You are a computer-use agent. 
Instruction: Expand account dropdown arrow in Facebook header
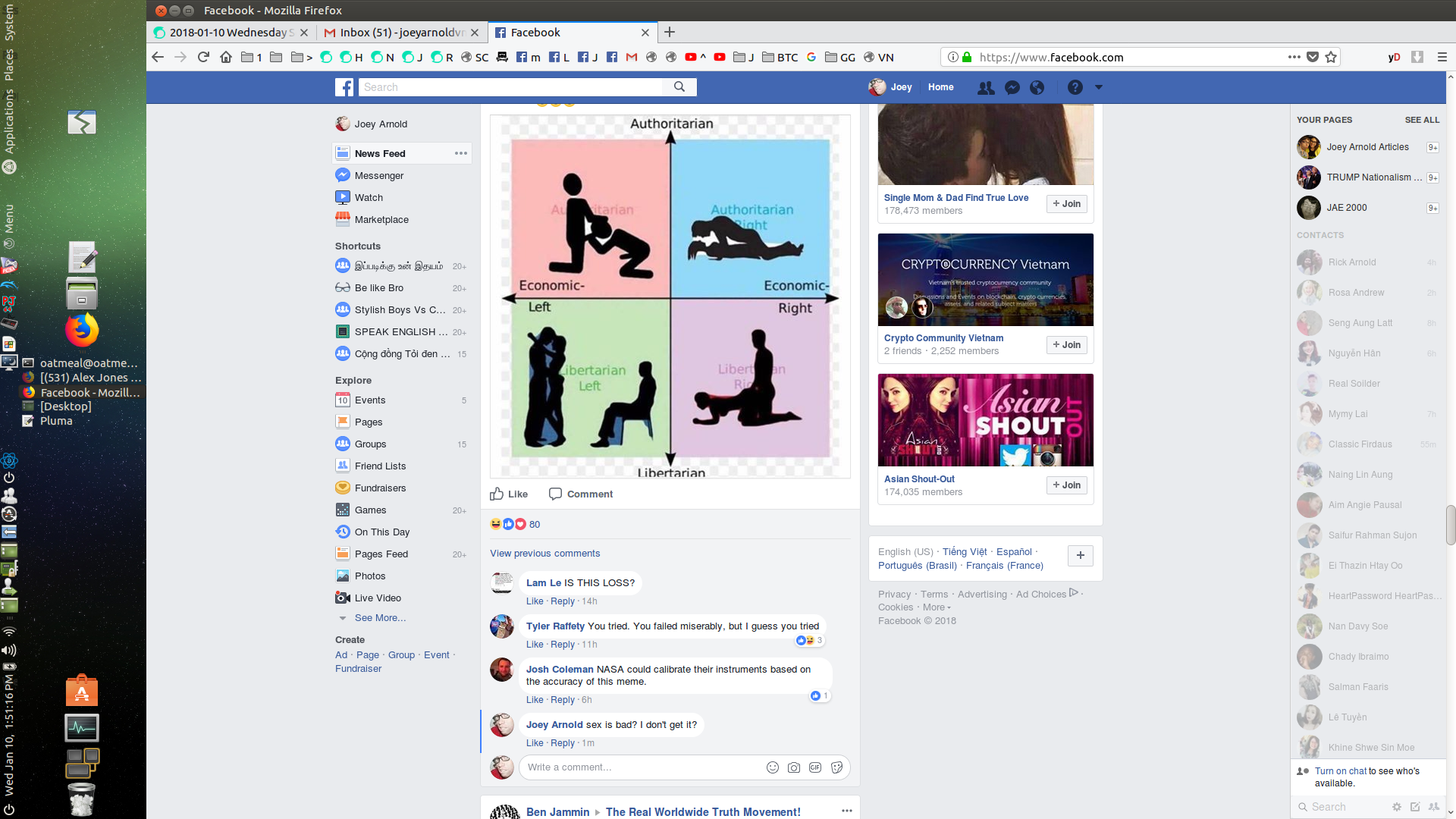point(1098,87)
